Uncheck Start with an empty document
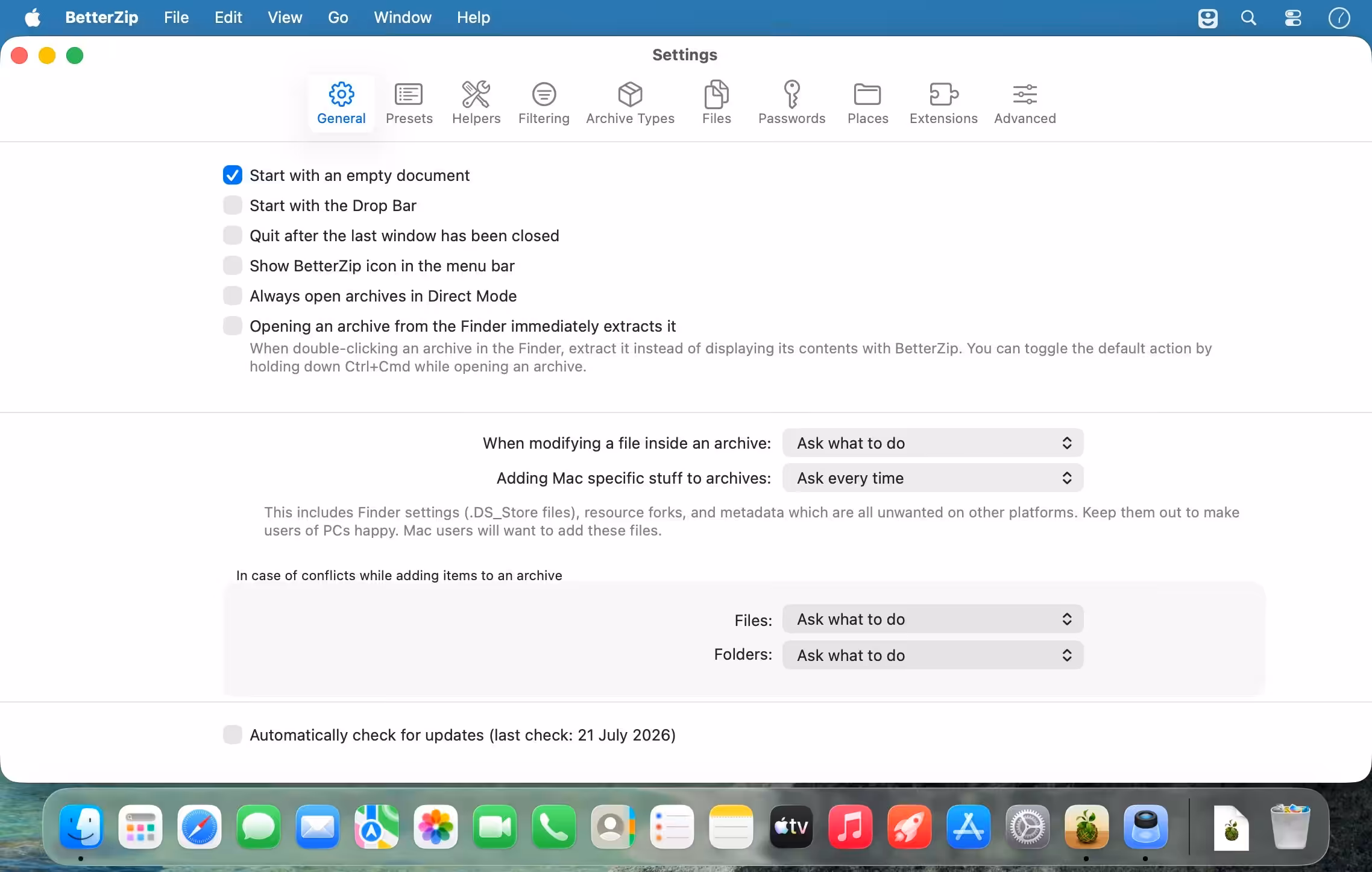 coord(233,175)
